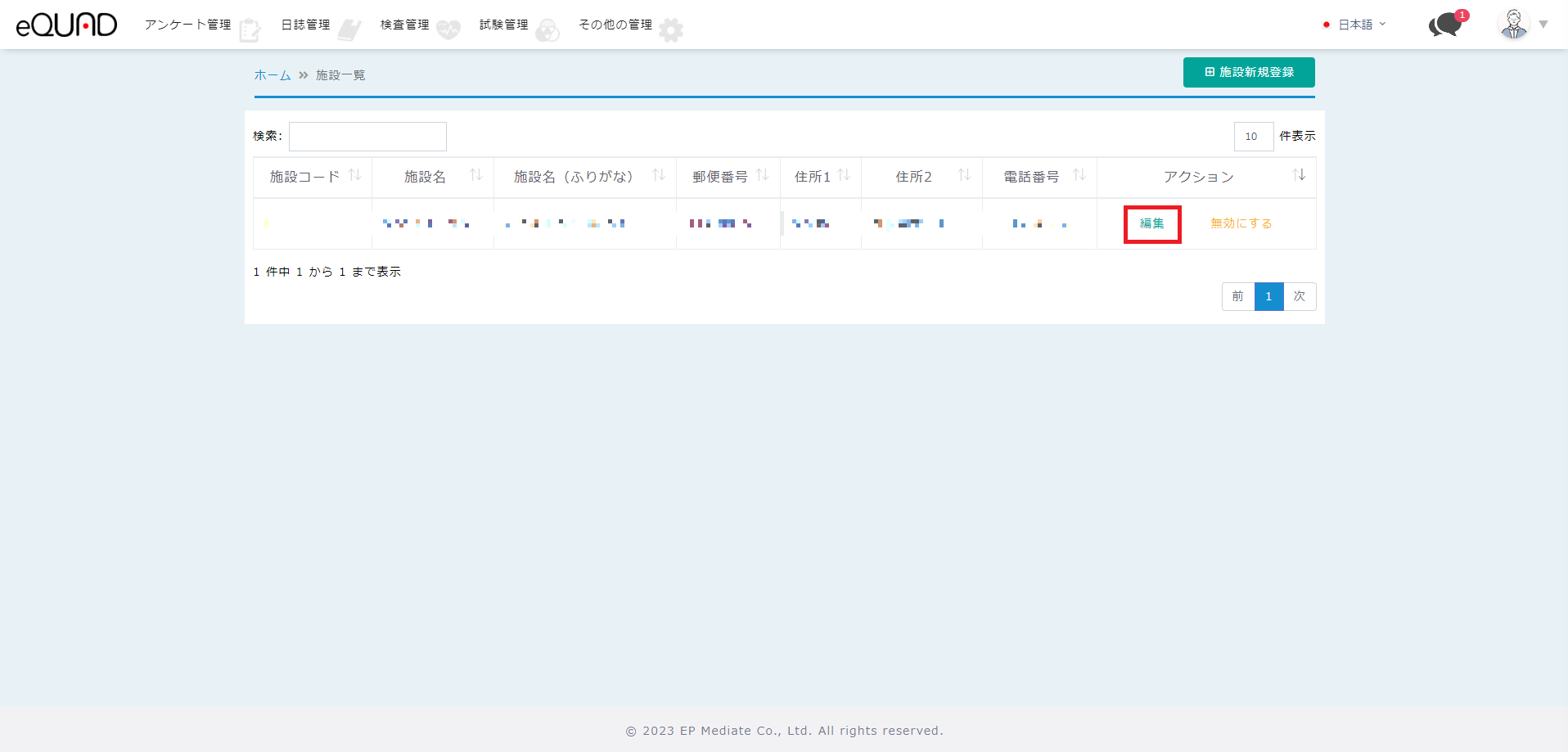Go to the ホーム breadcrumb link
Screen dimensions: 1568x752
click(x=273, y=75)
